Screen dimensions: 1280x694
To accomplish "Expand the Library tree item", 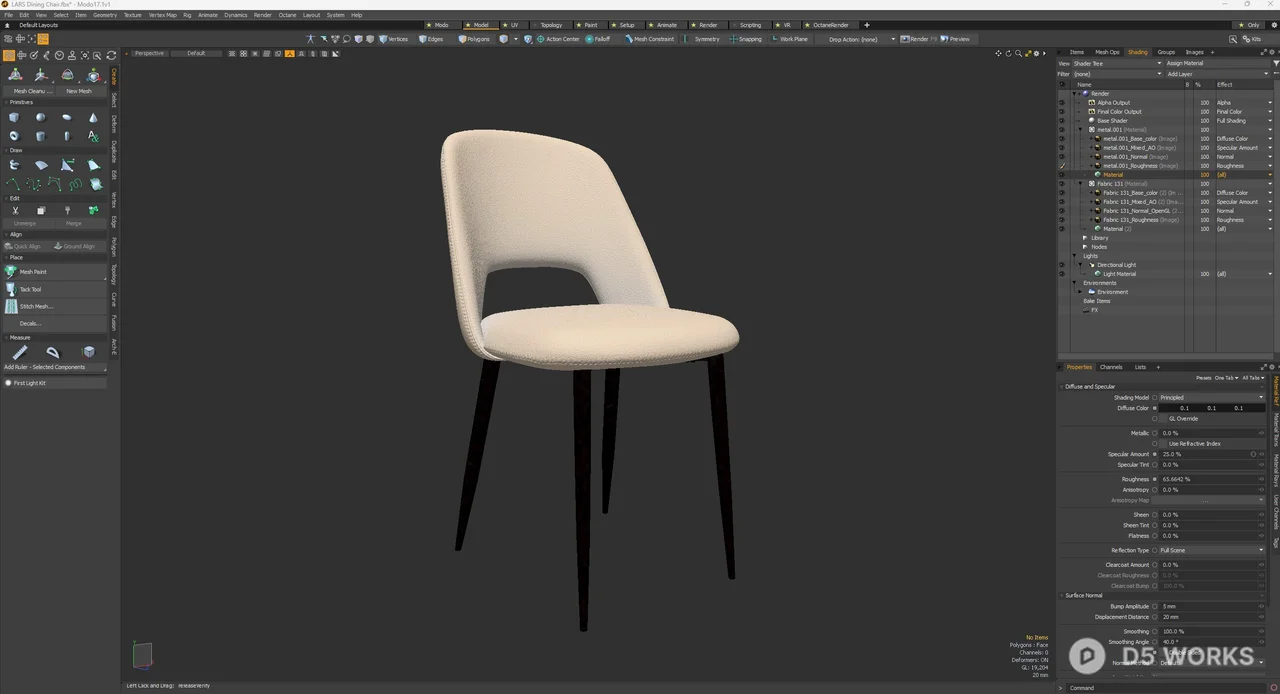I will (x=1085, y=238).
